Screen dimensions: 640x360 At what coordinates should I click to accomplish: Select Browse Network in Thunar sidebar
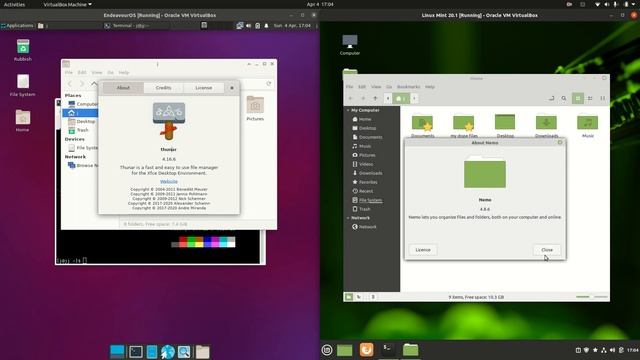point(83,165)
